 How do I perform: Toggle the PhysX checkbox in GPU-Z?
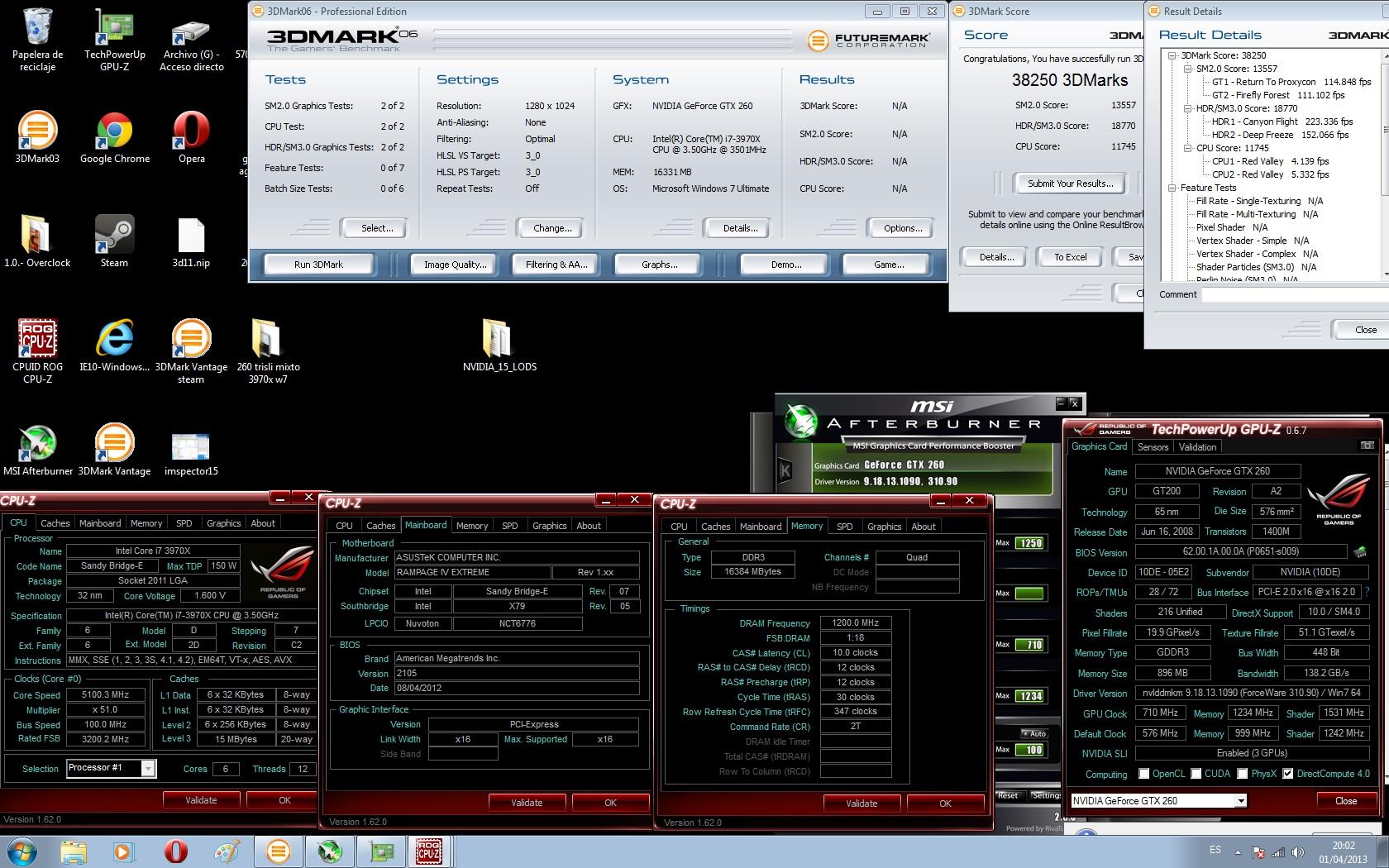pyautogui.click(x=1243, y=774)
